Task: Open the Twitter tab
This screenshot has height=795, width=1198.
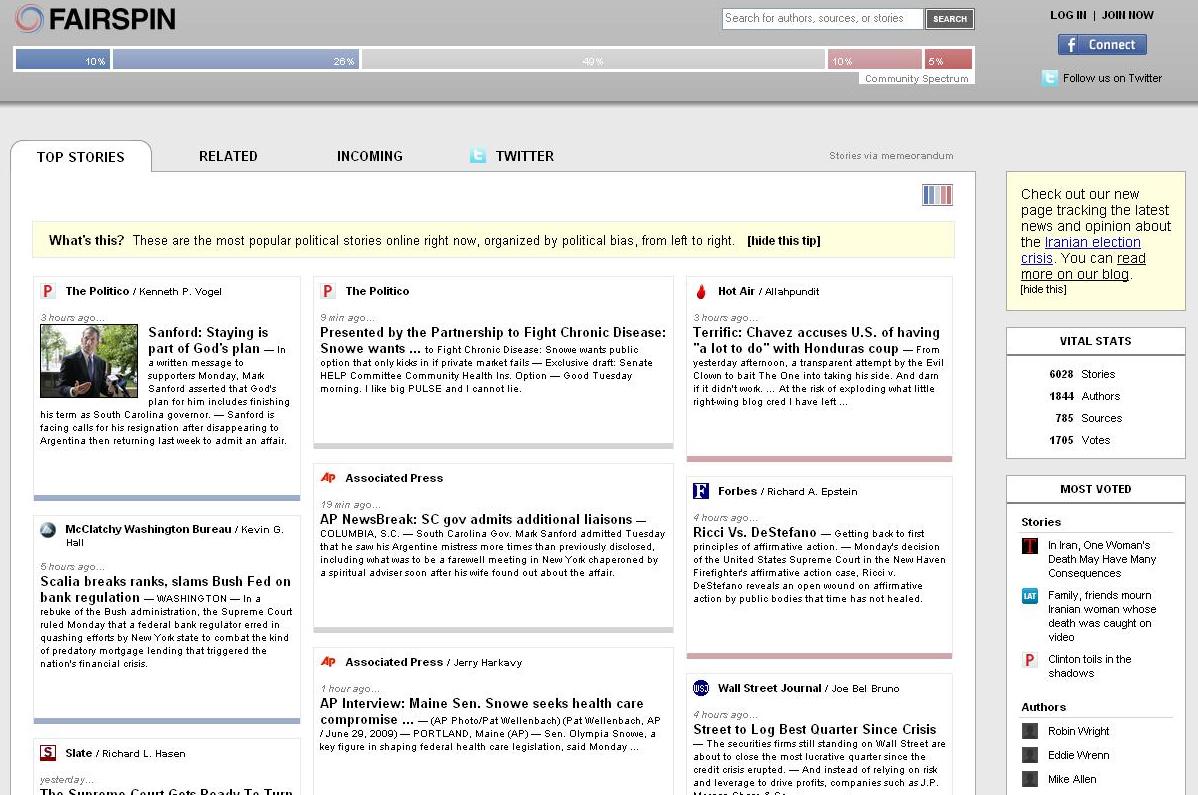Action: pos(524,156)
